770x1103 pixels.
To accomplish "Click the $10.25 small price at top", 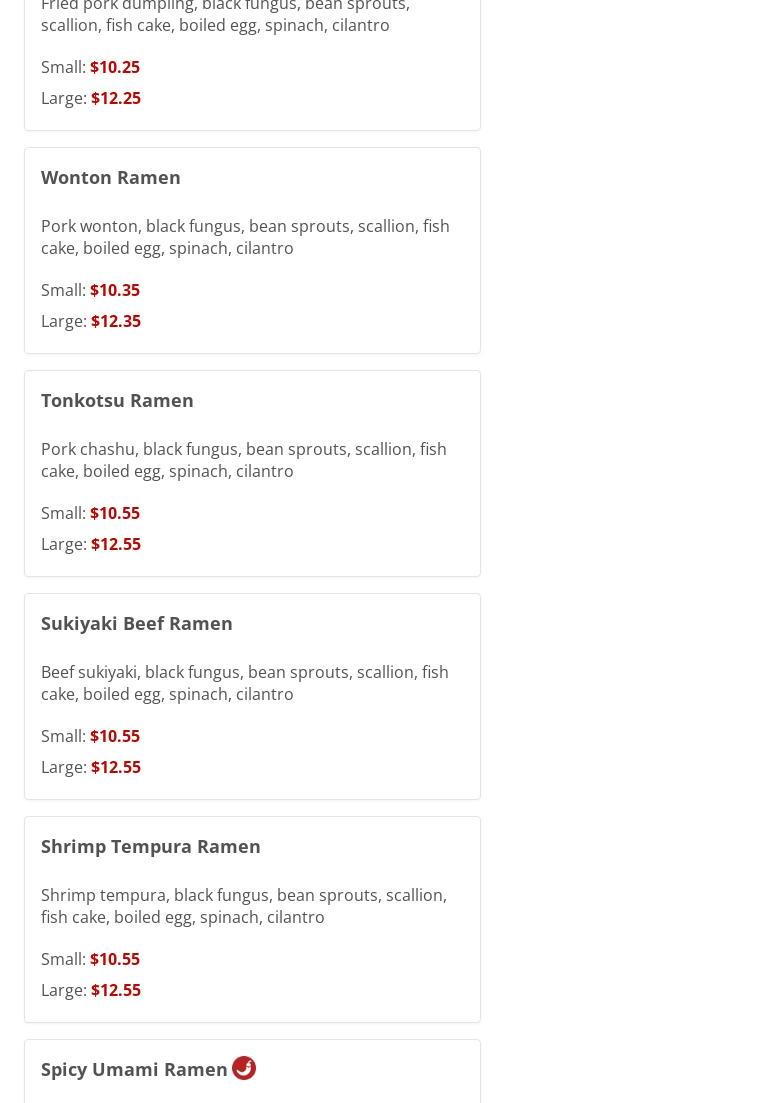I will click(115, 67).
